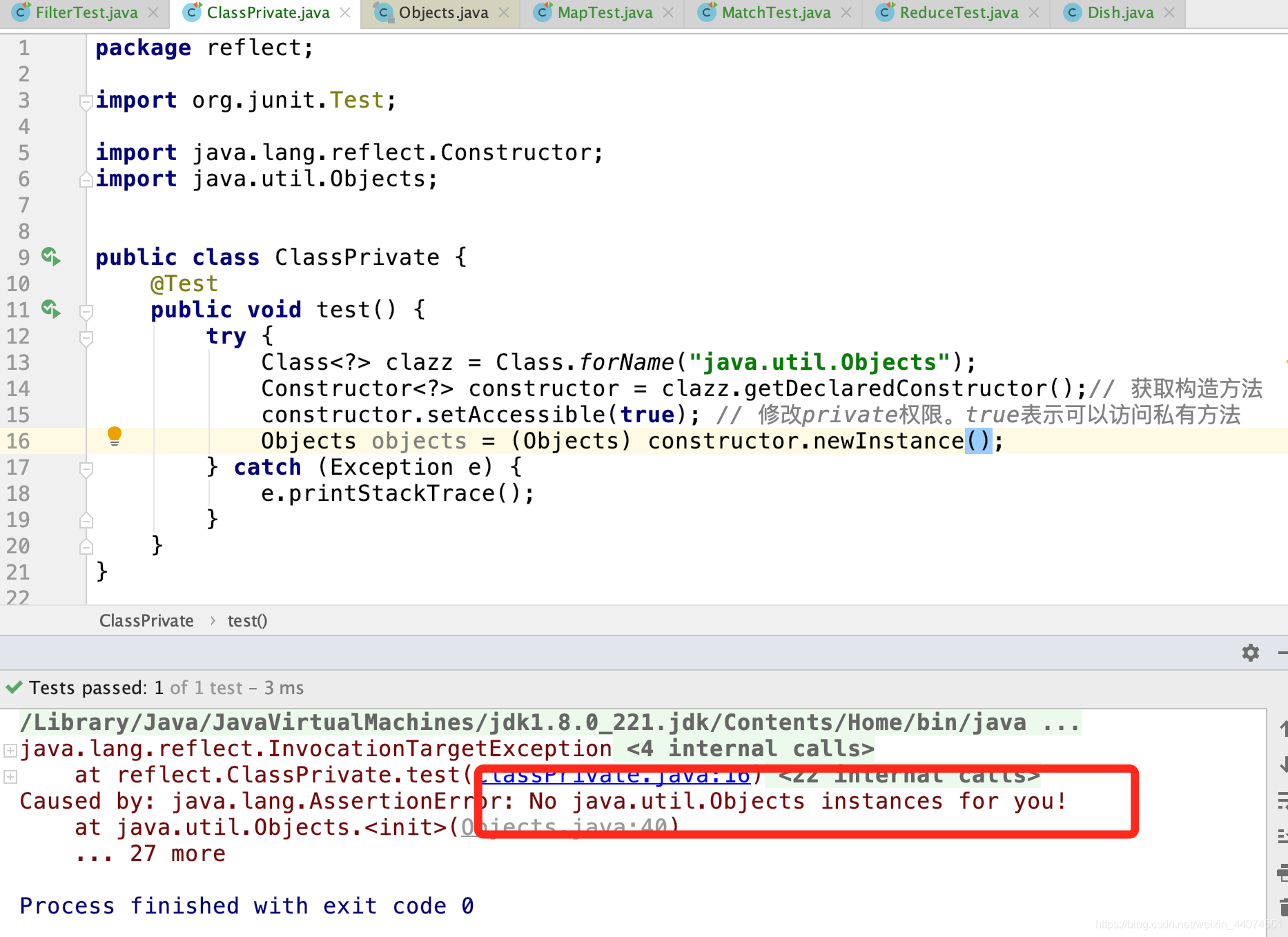Image resolution: width=1288 pixels, height=937 pixels.
Task: Click the print icon in the console sidebar
Action: point(1282,872)
